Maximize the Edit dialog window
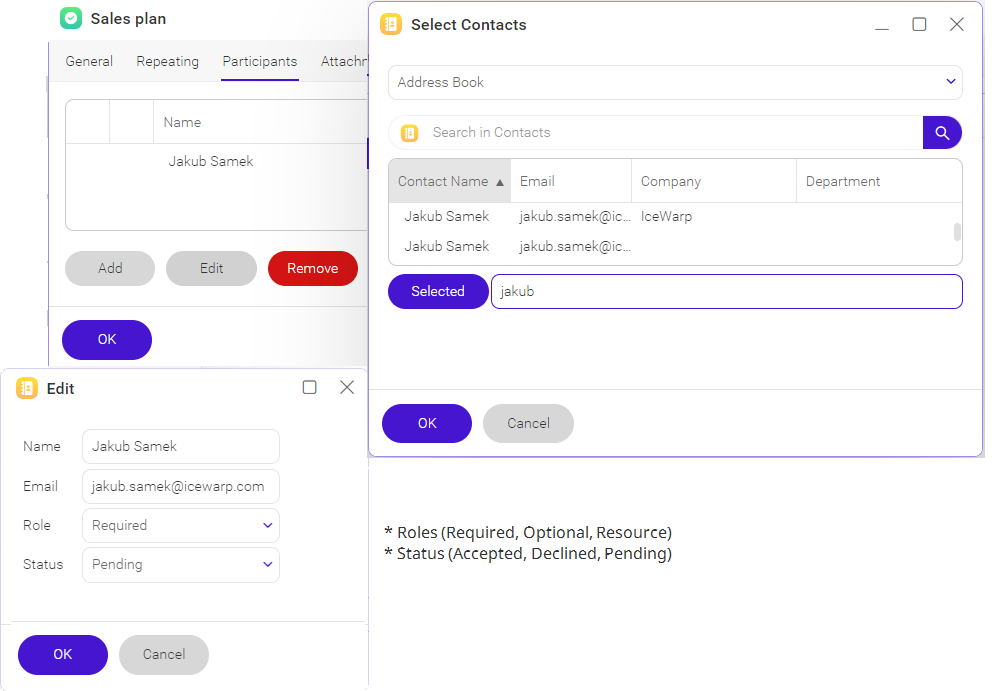This screenshot has height=691, width=995. point(310,387)
